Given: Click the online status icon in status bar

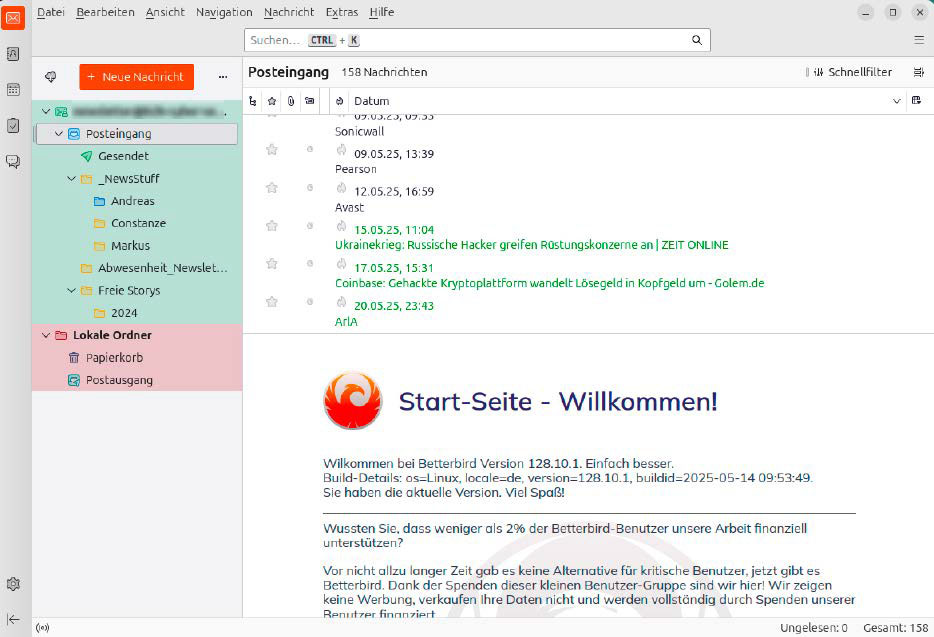Looking at the screenshot, I should pos(42,627).
